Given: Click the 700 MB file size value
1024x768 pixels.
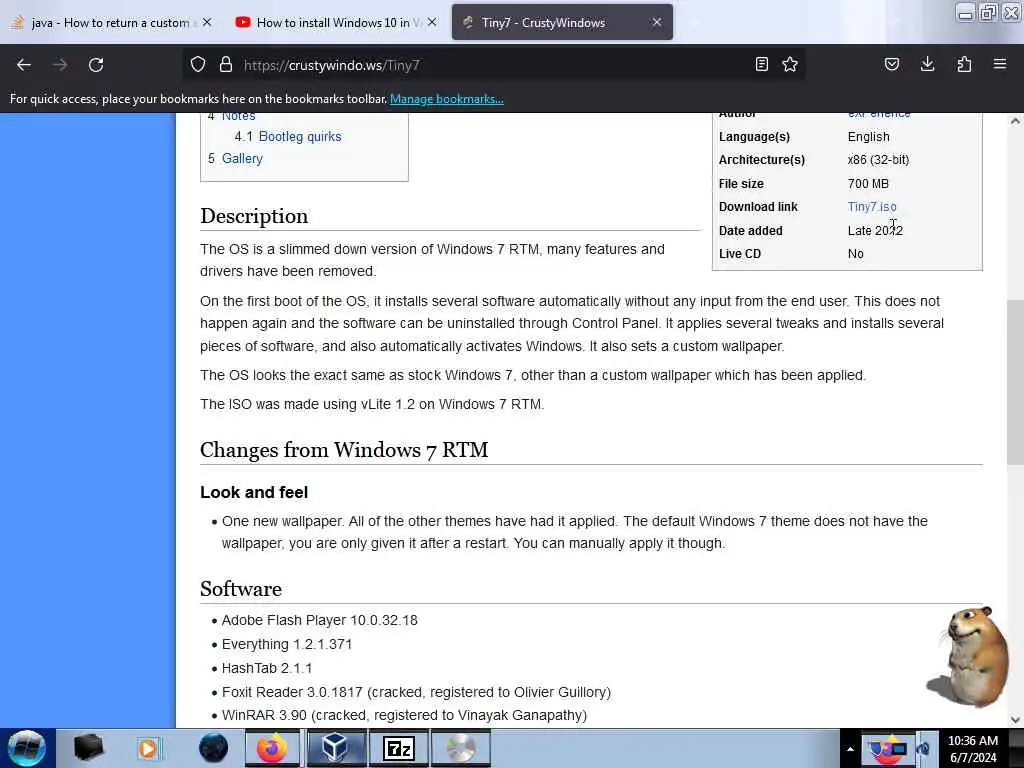Looking at the screenshot, I should (868, 184).
